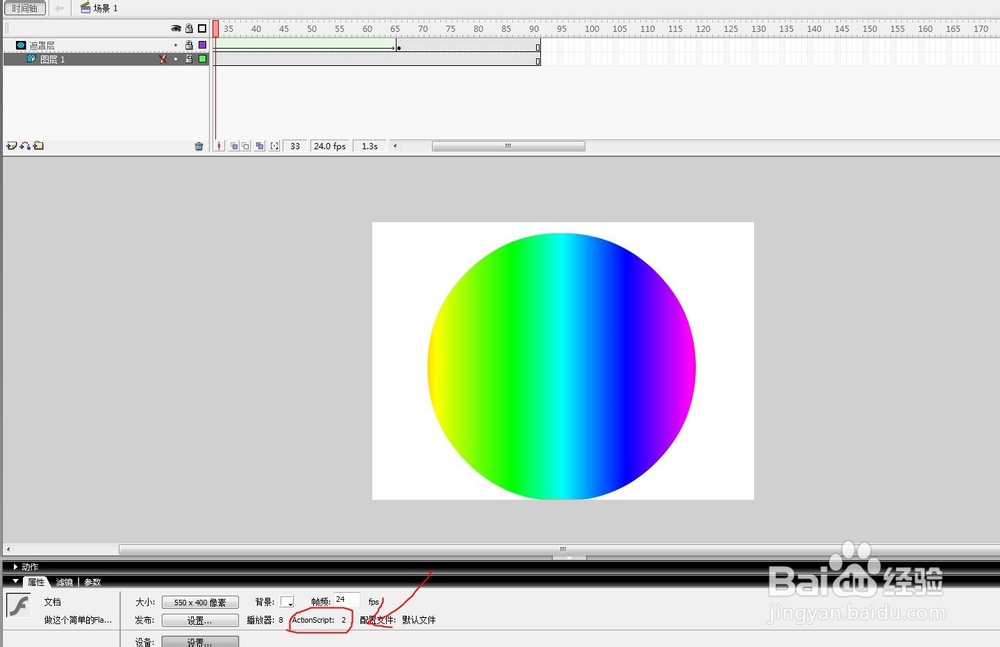
Task: Switch to the 参数 tab
Action: pos(92,582)
